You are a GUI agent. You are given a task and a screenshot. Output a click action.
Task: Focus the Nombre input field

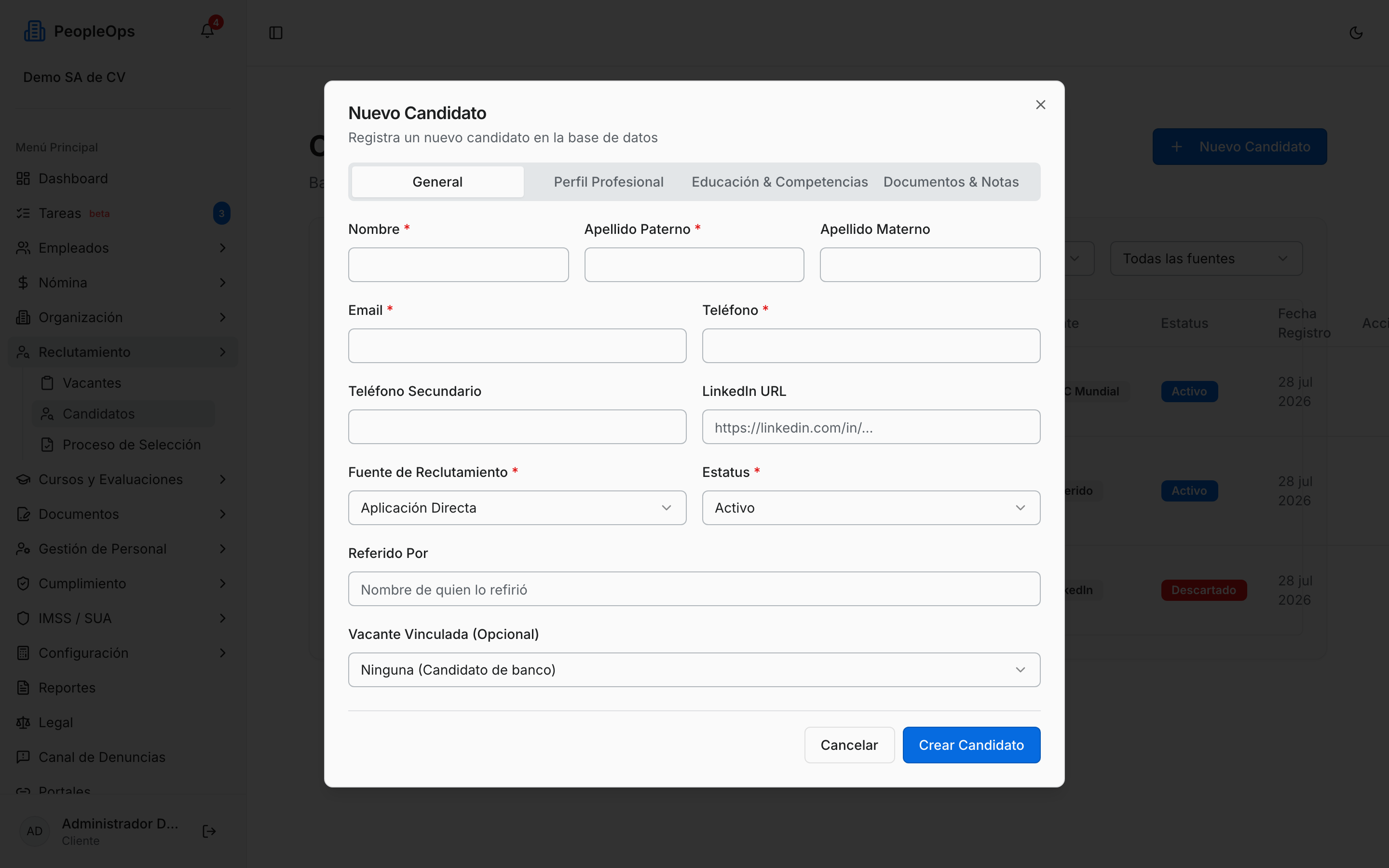(x=458, y=265)
